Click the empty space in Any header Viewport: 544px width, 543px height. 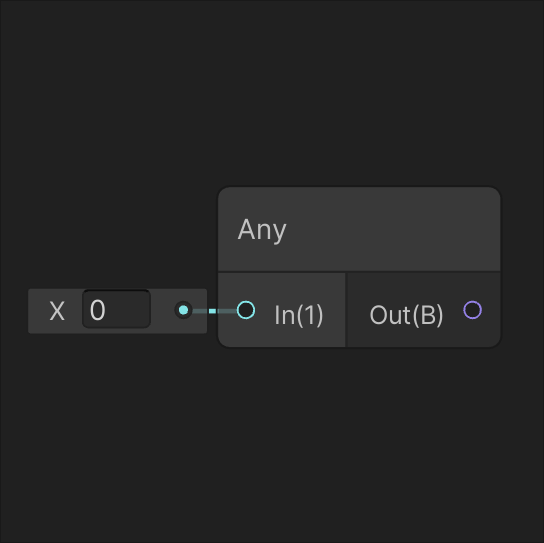pos(392,229)
